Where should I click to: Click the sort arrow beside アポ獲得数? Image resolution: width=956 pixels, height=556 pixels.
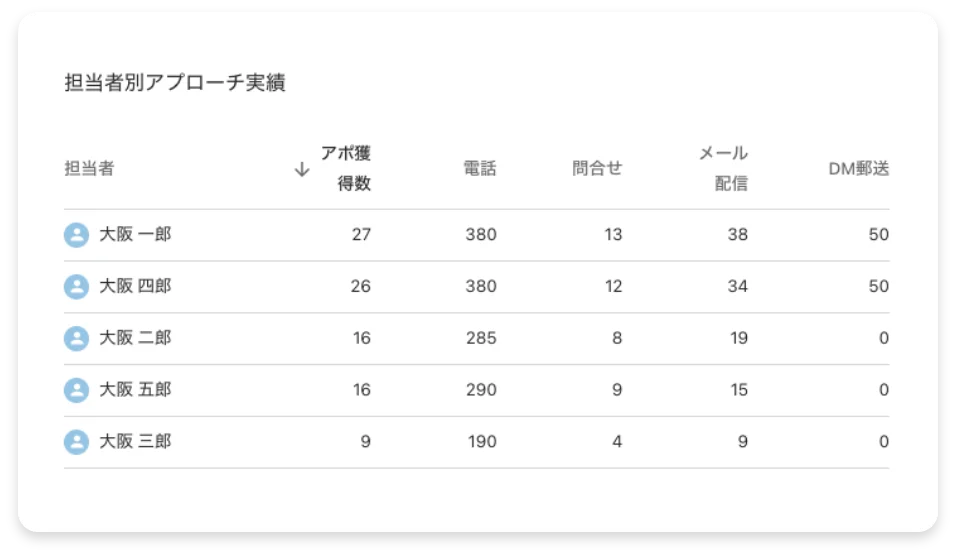click(302, 169)
